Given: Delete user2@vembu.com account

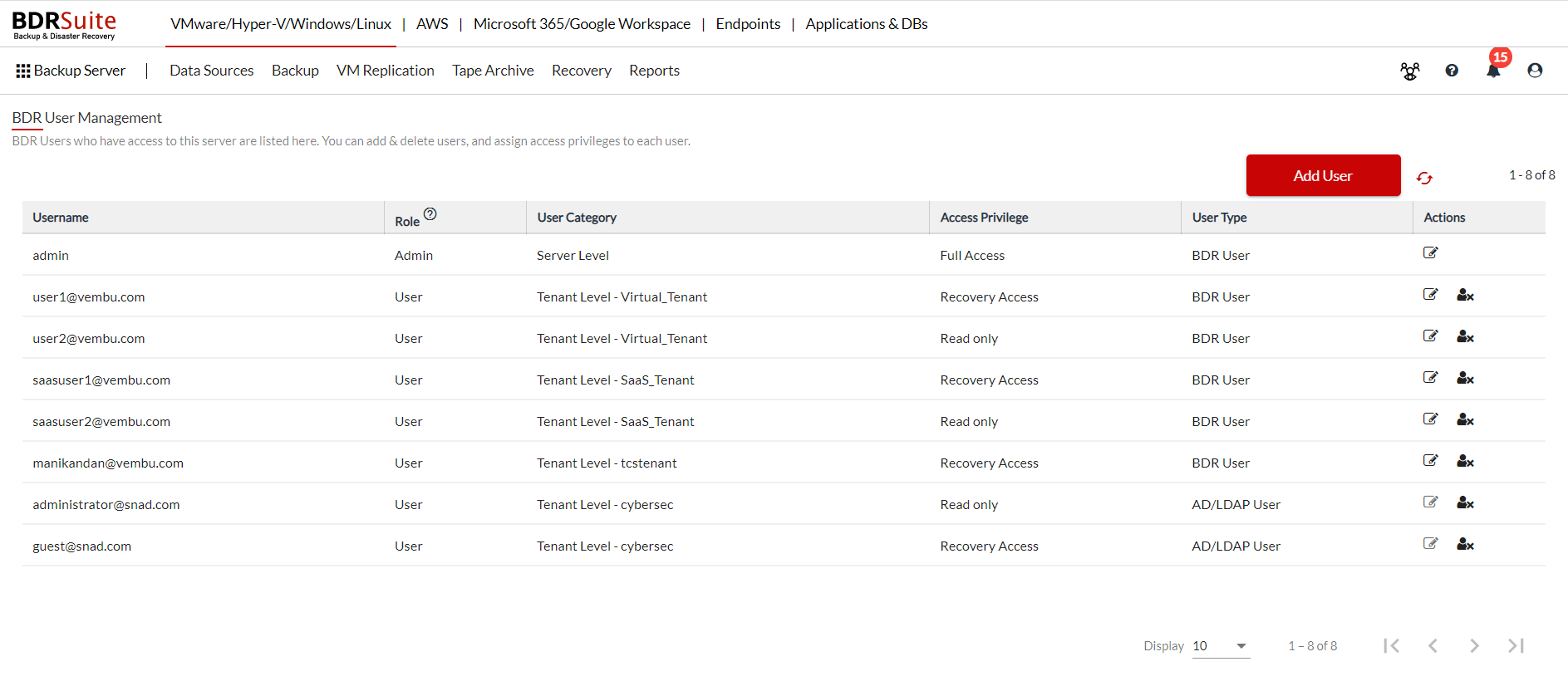Looking at the screenshot, I should [1465, 336].
